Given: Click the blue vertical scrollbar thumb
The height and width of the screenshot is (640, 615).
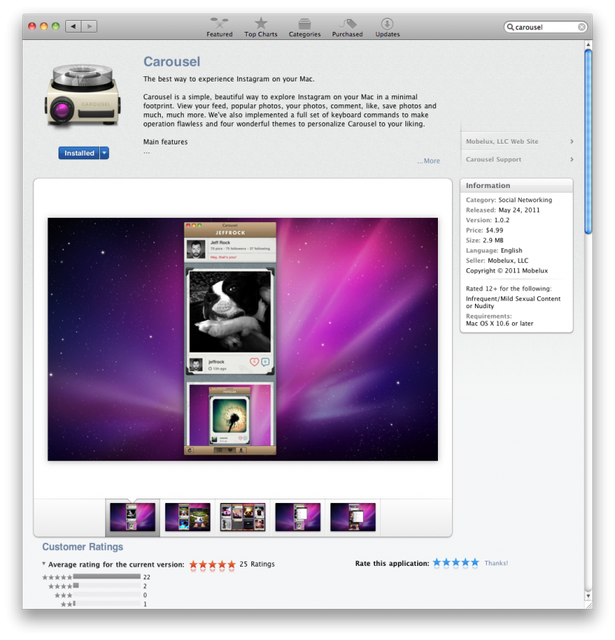Looking at the screenshot, I should click(x=588, y=142).
